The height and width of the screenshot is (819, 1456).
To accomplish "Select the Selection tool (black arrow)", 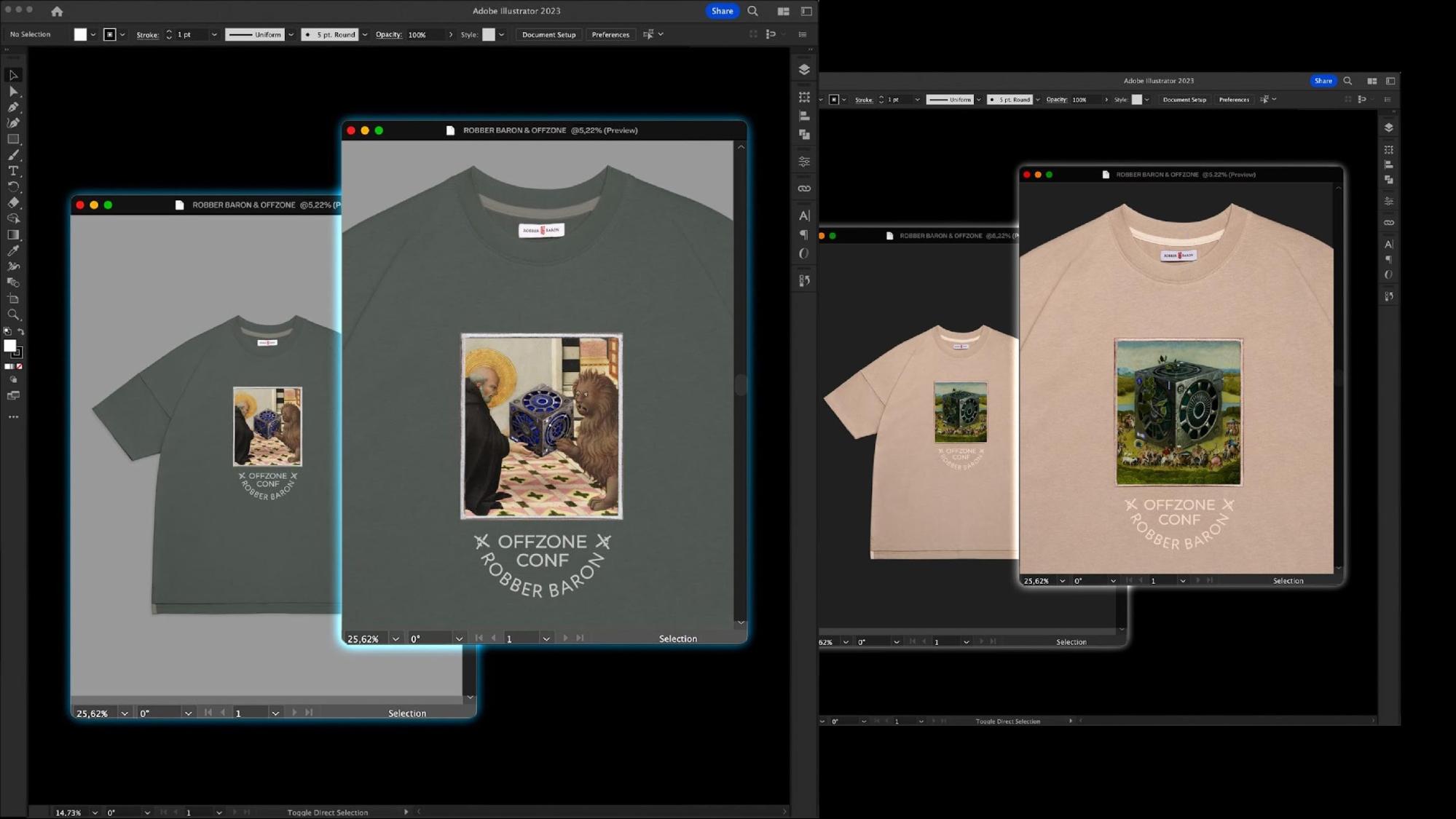I will pos(13,75).
